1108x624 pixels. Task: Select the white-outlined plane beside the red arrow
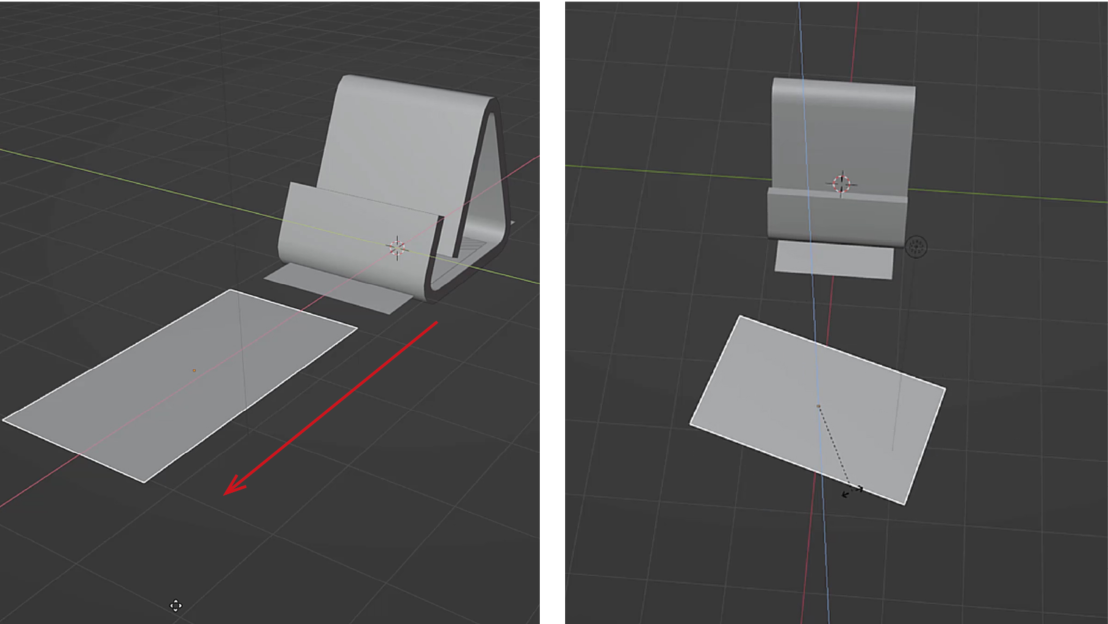pyautogui.click(x=180, y=385)
